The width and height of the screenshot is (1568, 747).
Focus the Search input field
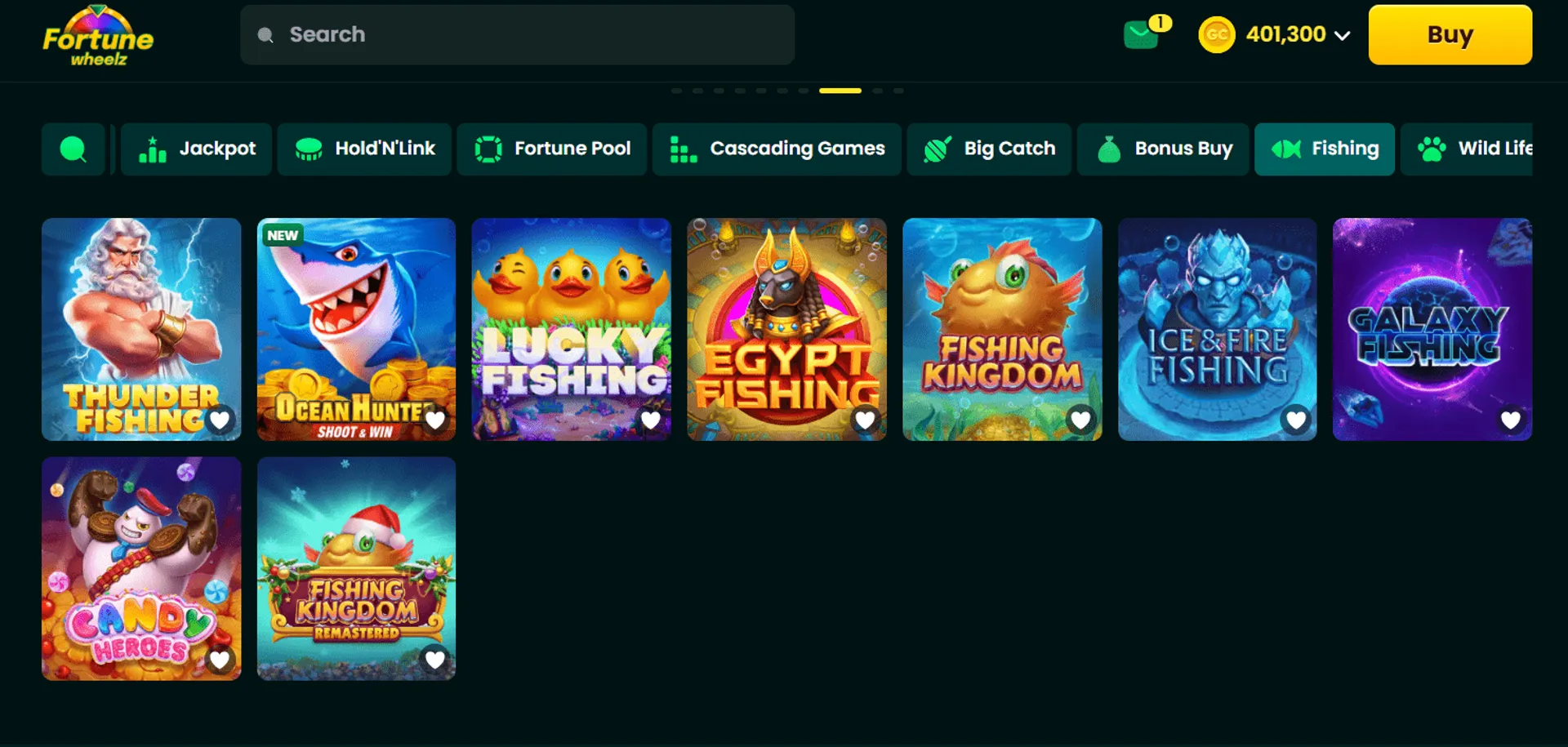517,35
